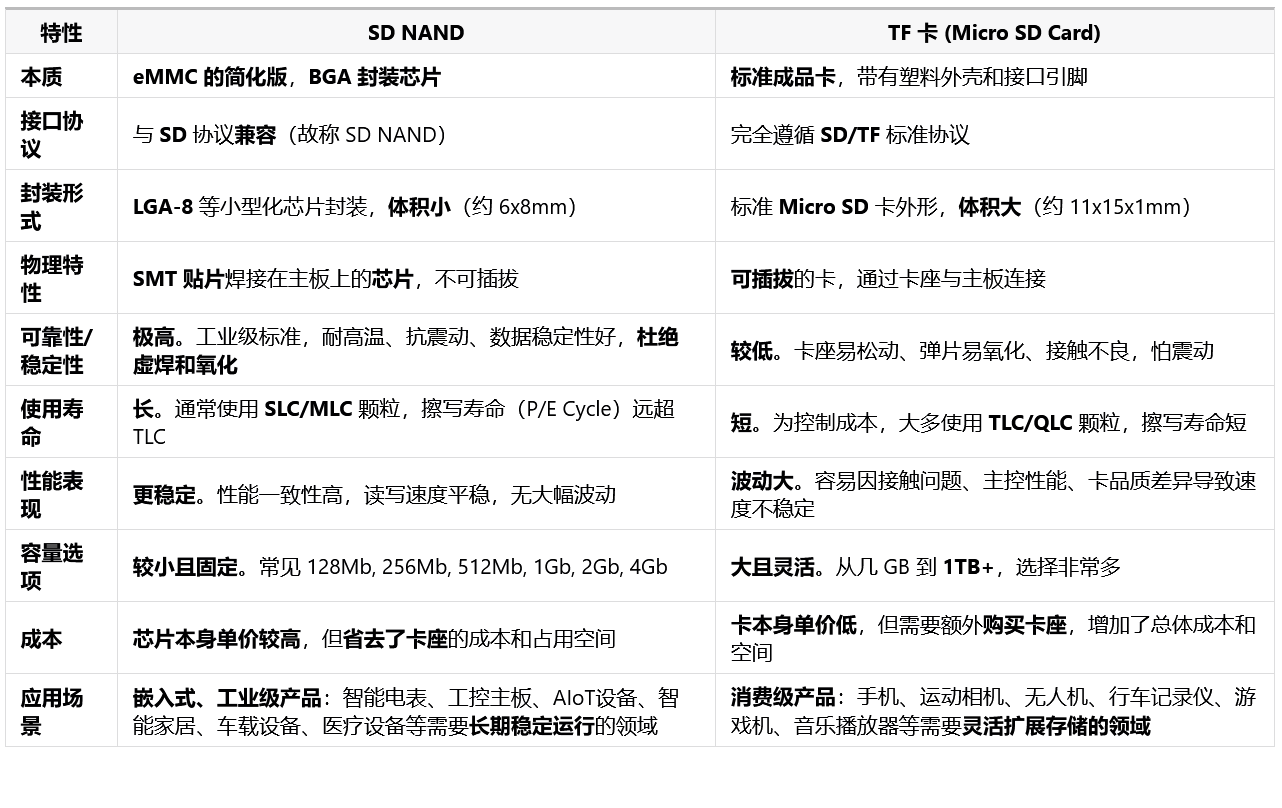Click the cell starting '波动大。容易因接触问题'
Viewport: 1282px width, 808px height.
point(994,494)
